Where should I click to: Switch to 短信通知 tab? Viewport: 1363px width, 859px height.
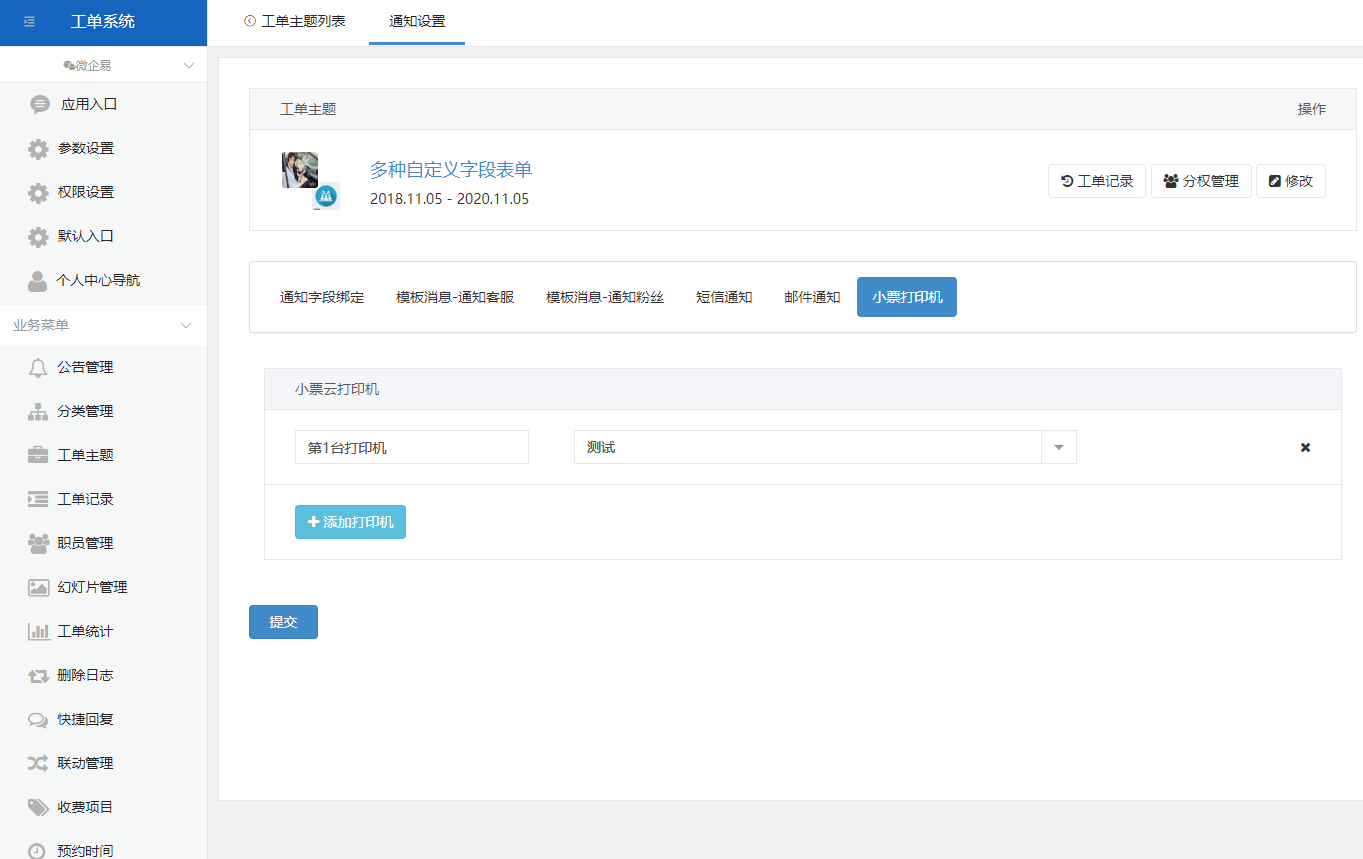click(724, 297)
